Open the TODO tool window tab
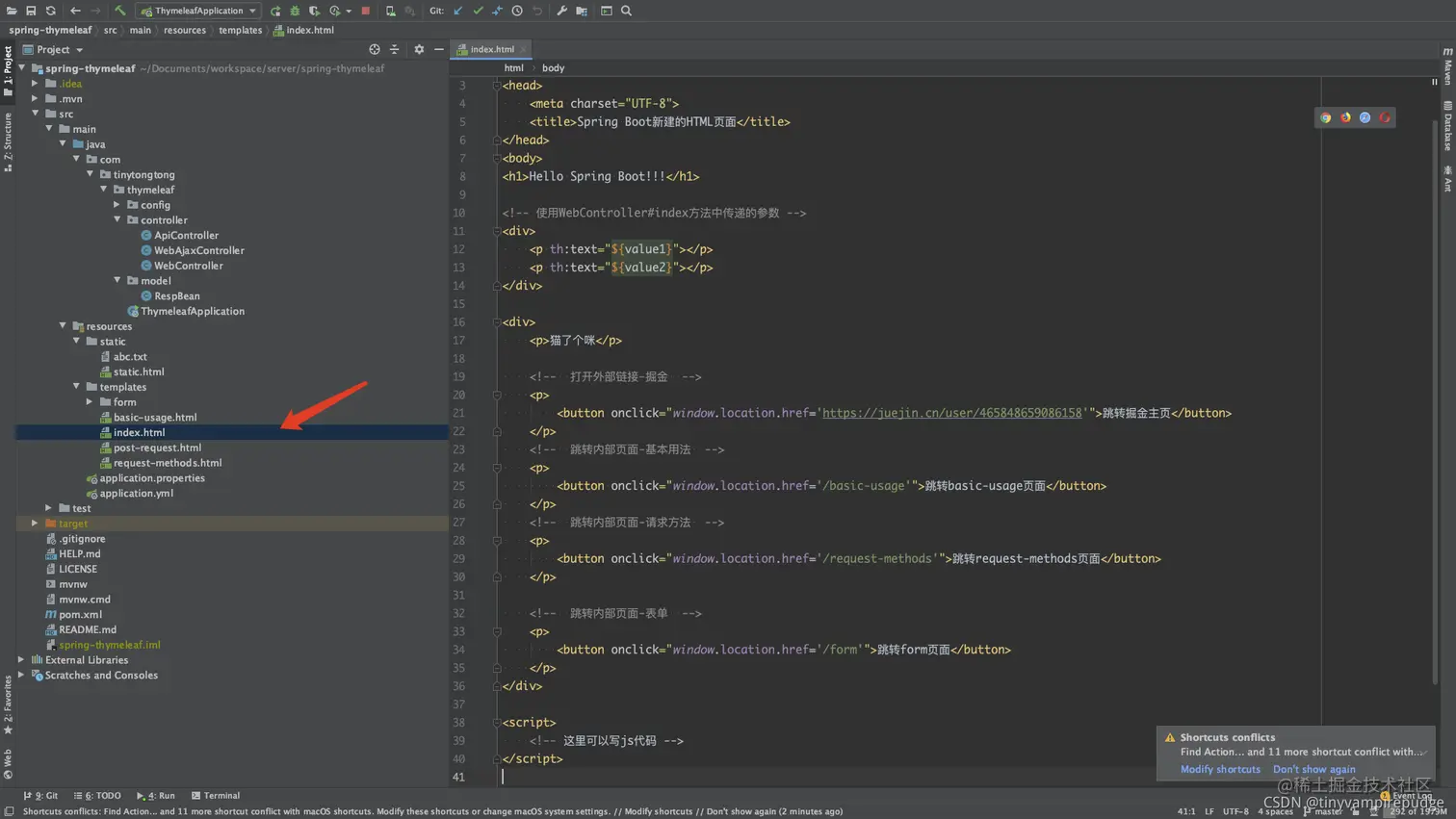1456x819 pixels. (x=97, y=796)
